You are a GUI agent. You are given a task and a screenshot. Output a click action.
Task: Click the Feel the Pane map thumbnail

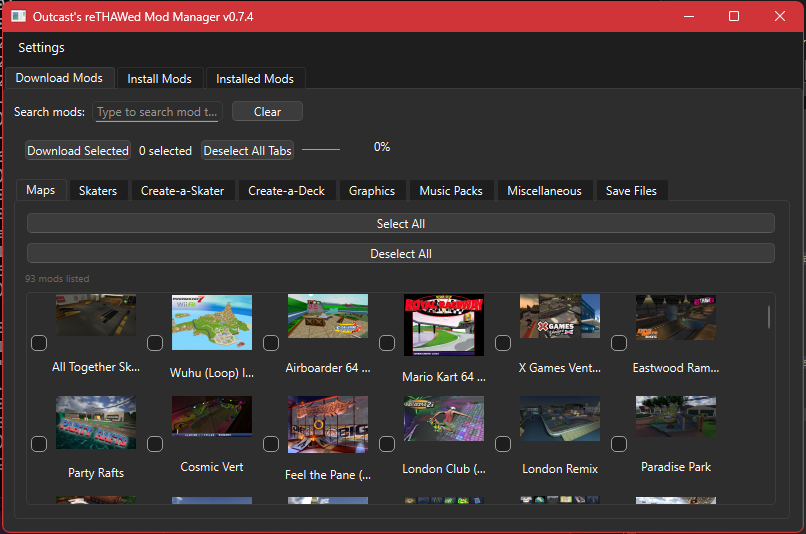click(328, 425)
